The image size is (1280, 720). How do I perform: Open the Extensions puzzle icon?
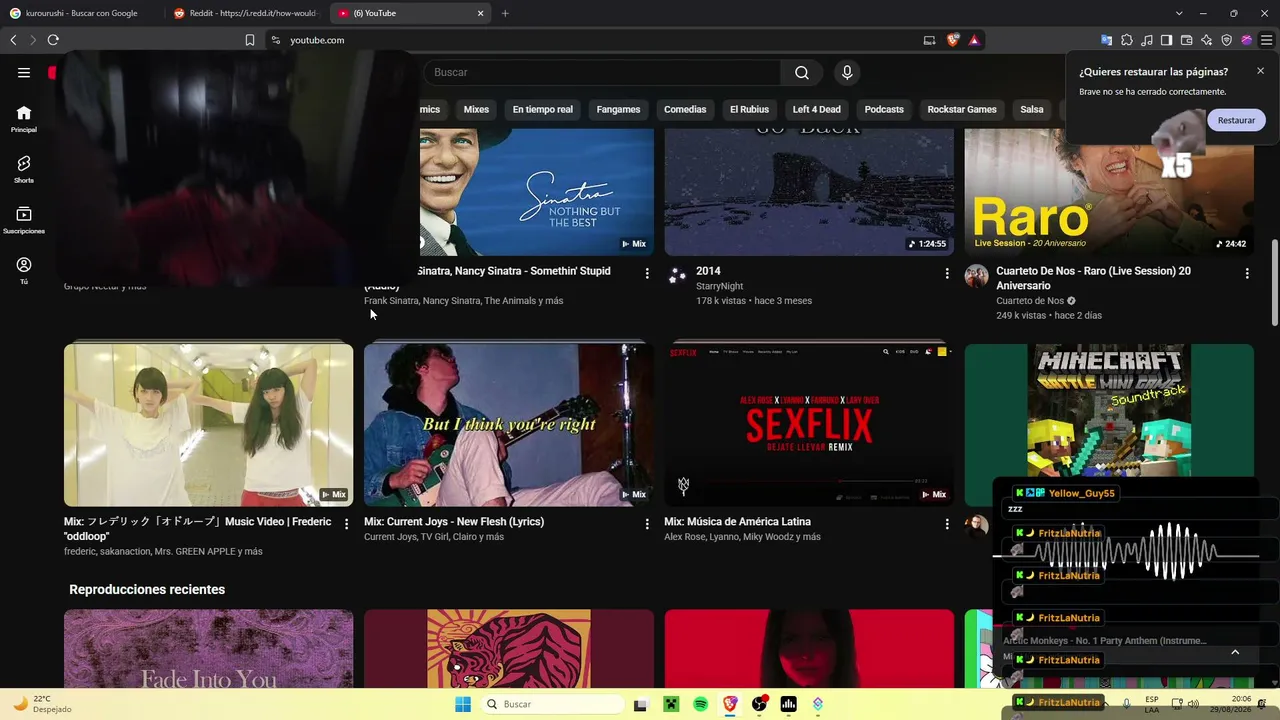1127,40
